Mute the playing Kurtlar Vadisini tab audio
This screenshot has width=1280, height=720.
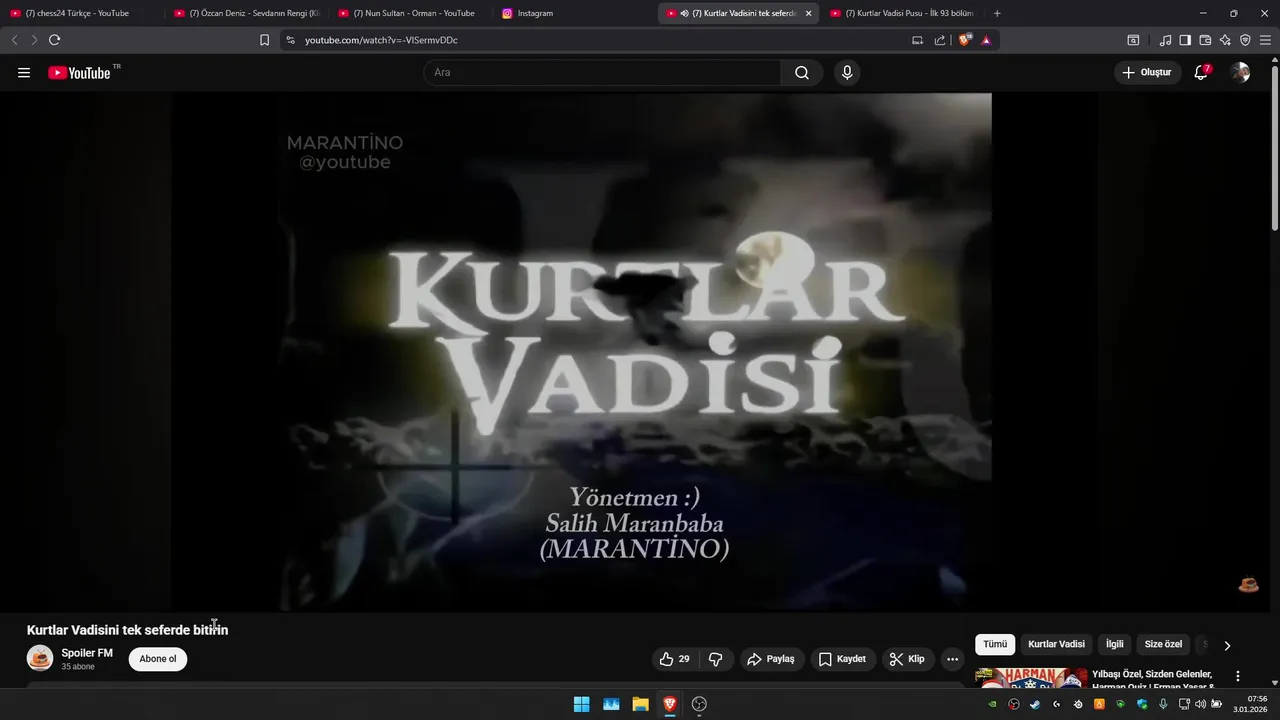684,13
